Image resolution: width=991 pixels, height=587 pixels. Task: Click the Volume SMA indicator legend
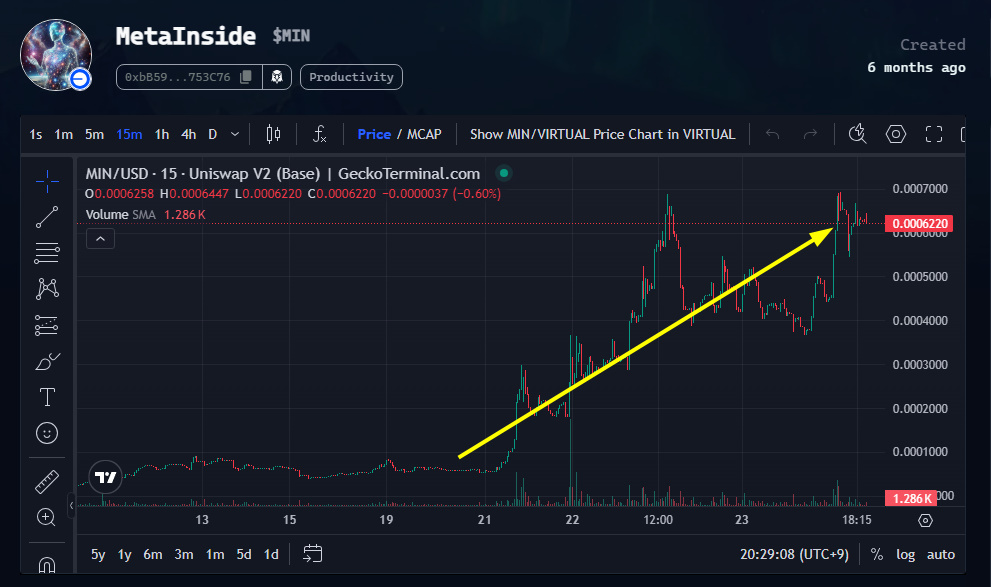pos(145,215)
